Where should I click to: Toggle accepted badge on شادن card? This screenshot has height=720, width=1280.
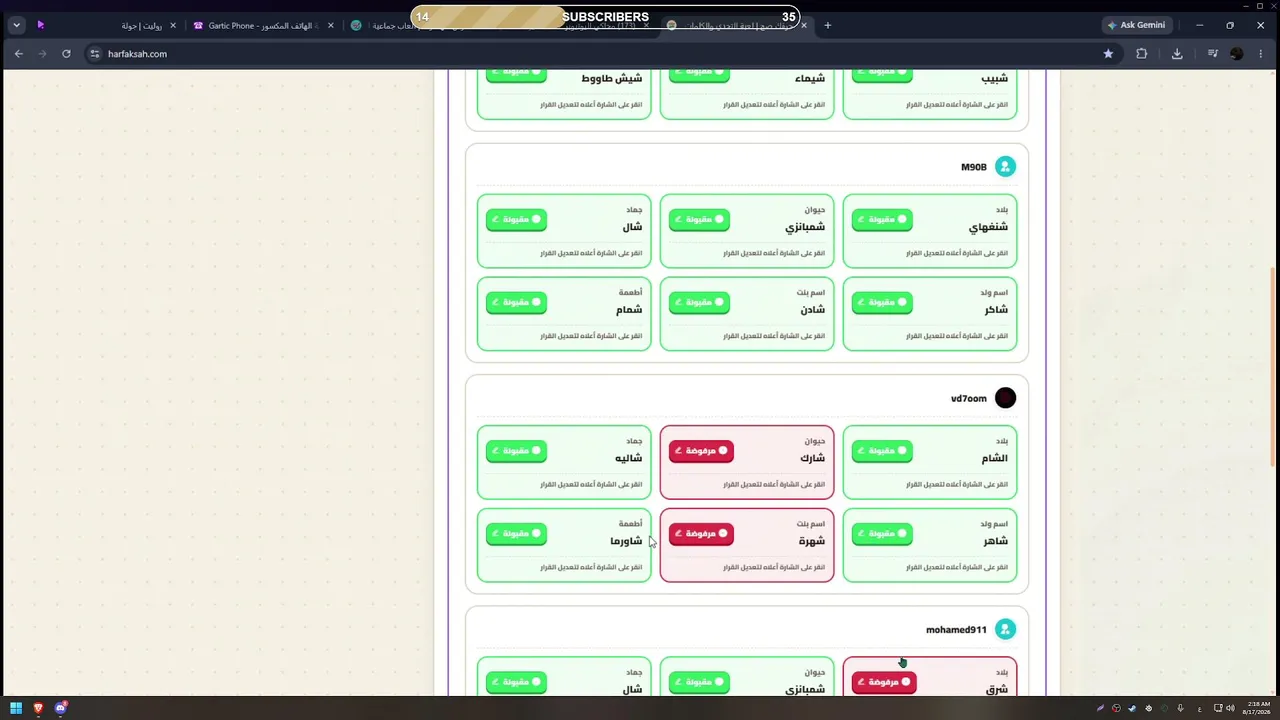[699, 302]
